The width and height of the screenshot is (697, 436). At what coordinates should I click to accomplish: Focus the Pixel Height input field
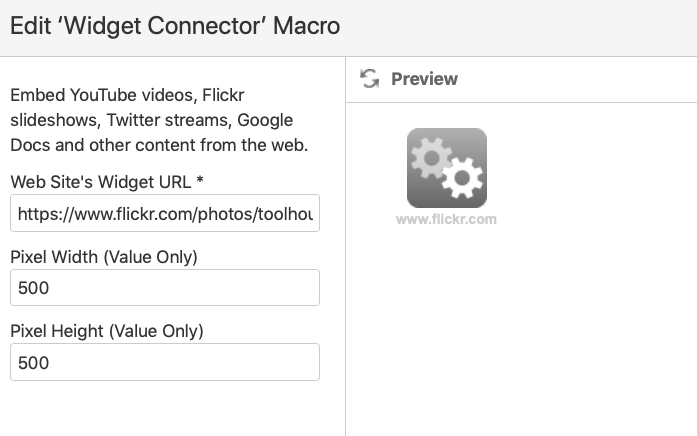(165, 362)
